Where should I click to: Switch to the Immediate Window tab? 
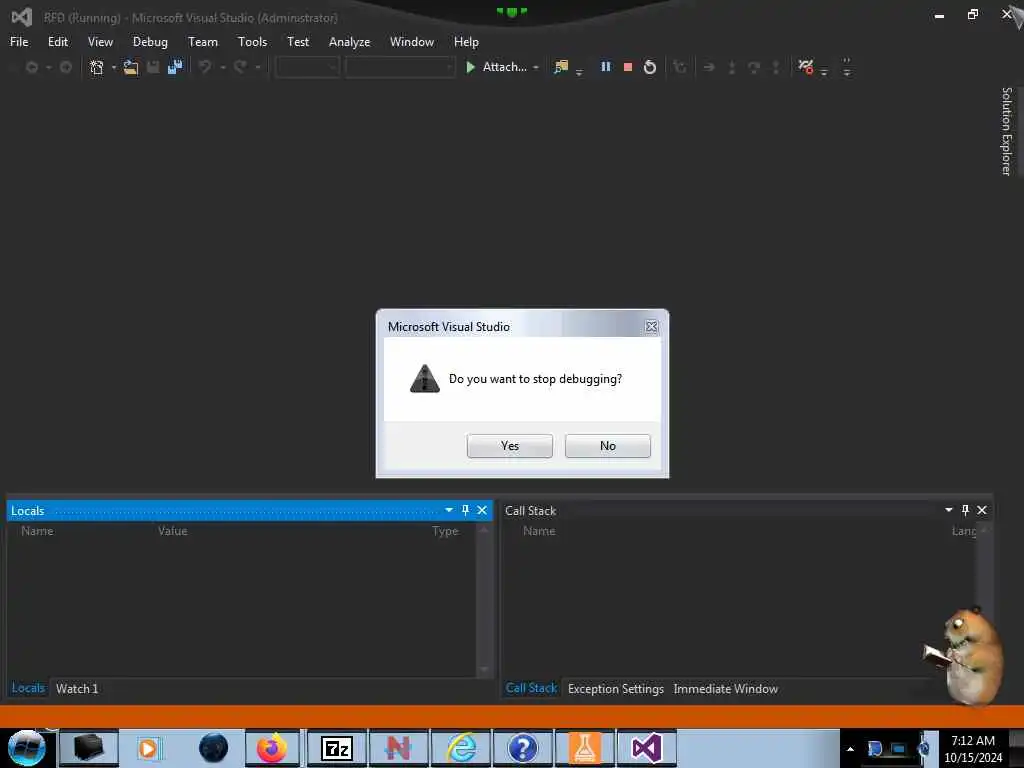point(726,688)
